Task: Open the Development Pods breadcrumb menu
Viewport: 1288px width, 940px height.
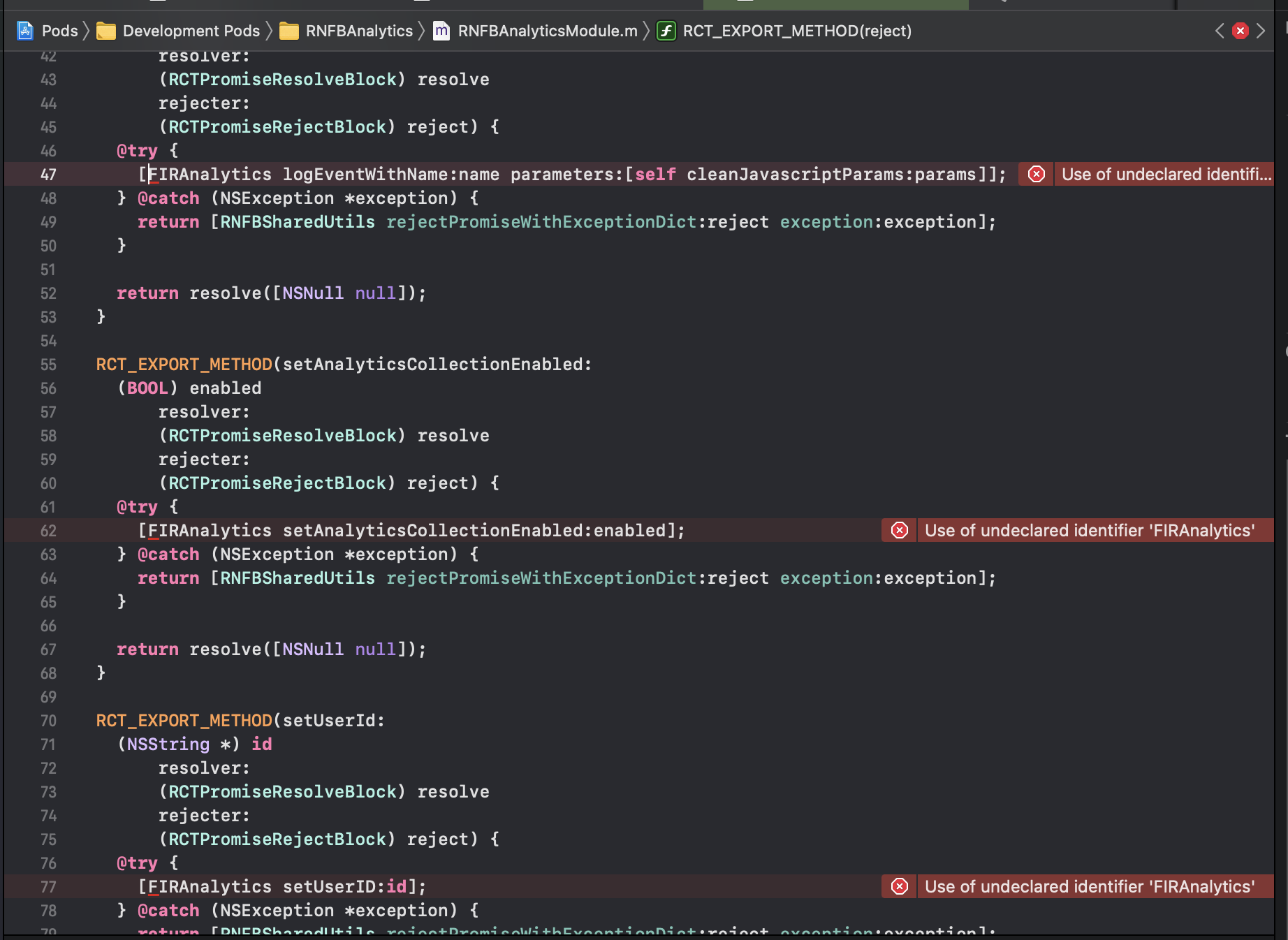Action: pyautogui.click(x=190, y=31)
